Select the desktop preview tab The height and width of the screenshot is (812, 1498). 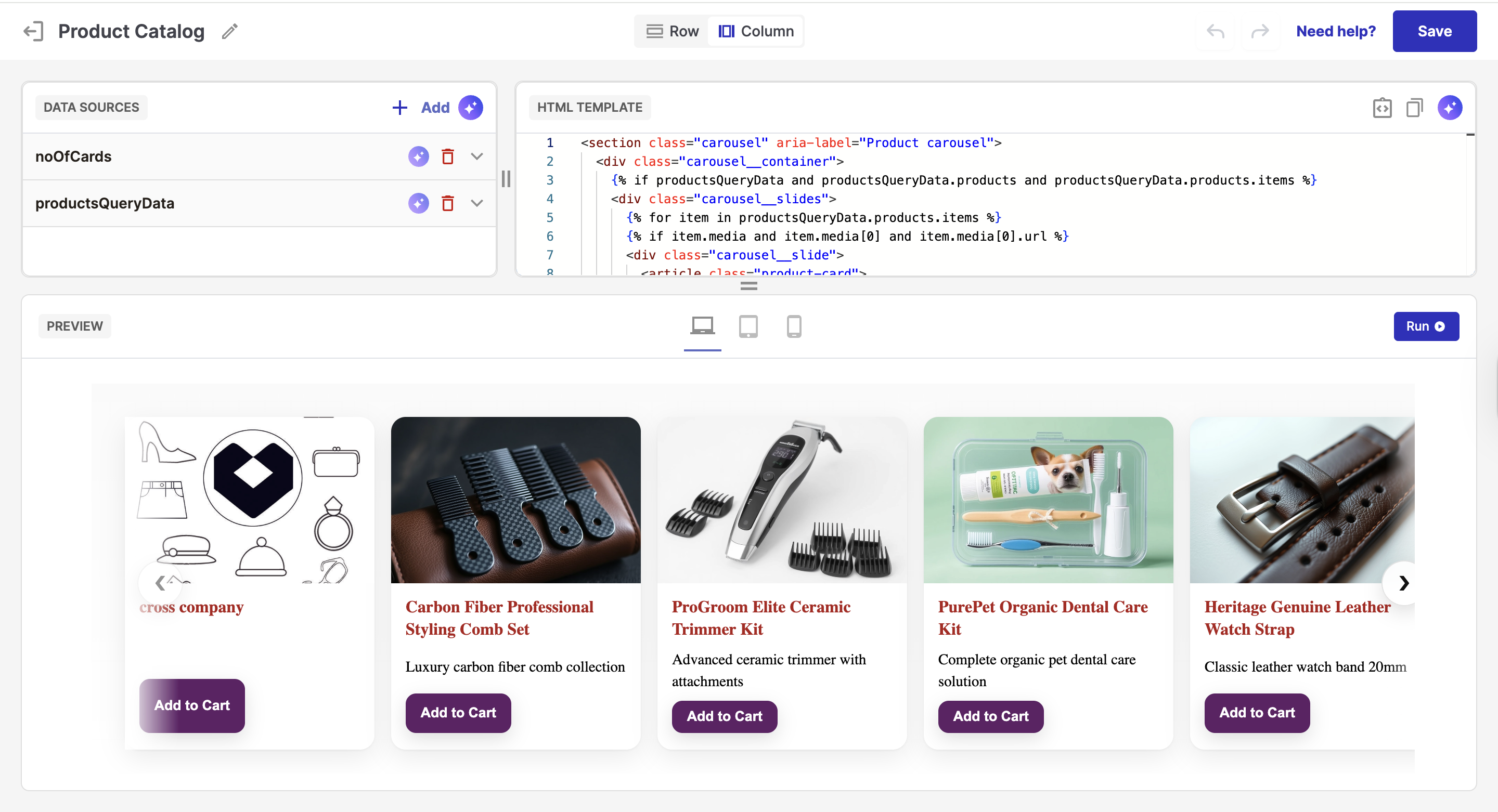702,326
